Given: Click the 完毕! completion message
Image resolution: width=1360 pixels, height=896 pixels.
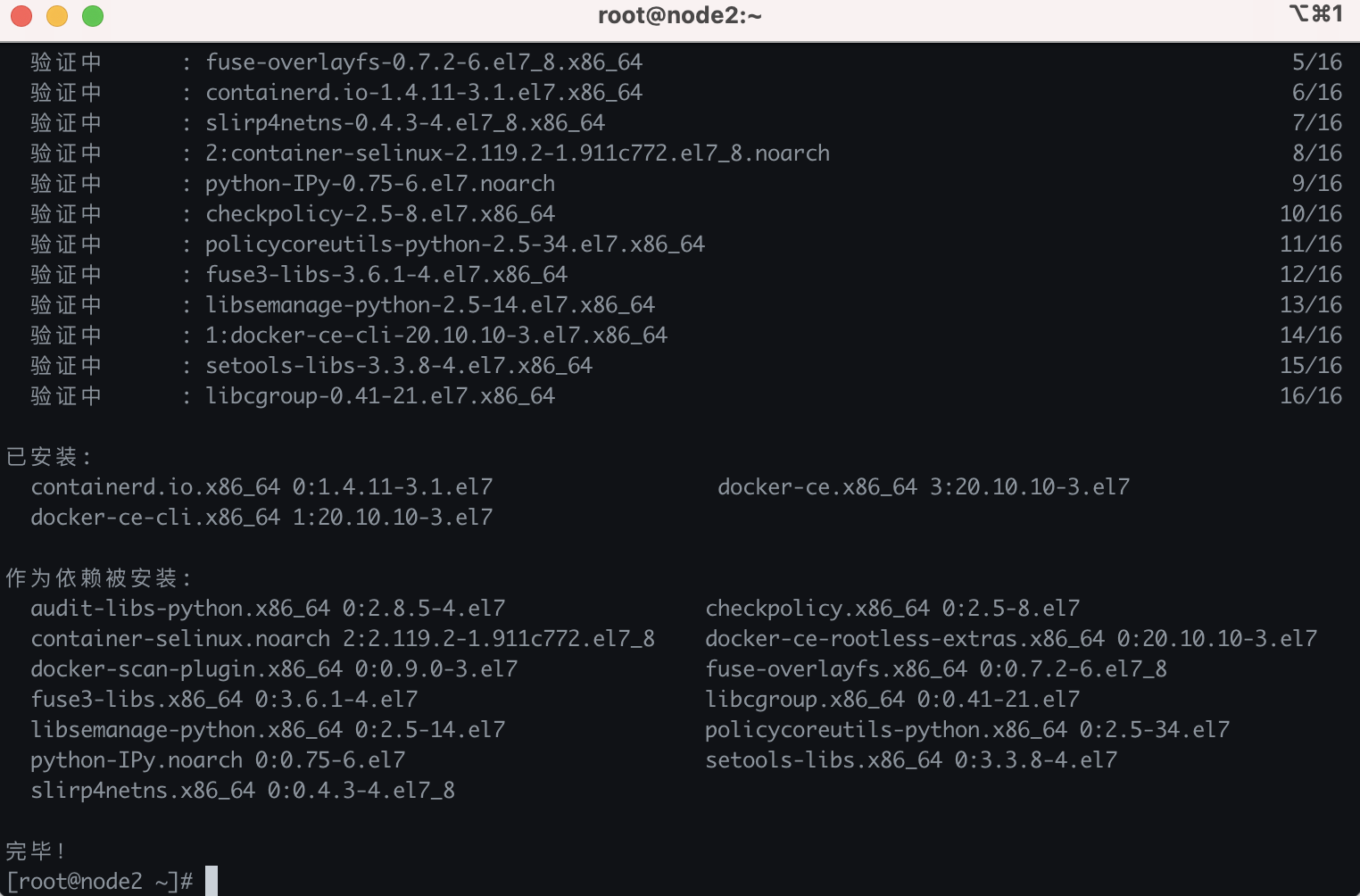Looking at the screenshot, I should point(36,850).
